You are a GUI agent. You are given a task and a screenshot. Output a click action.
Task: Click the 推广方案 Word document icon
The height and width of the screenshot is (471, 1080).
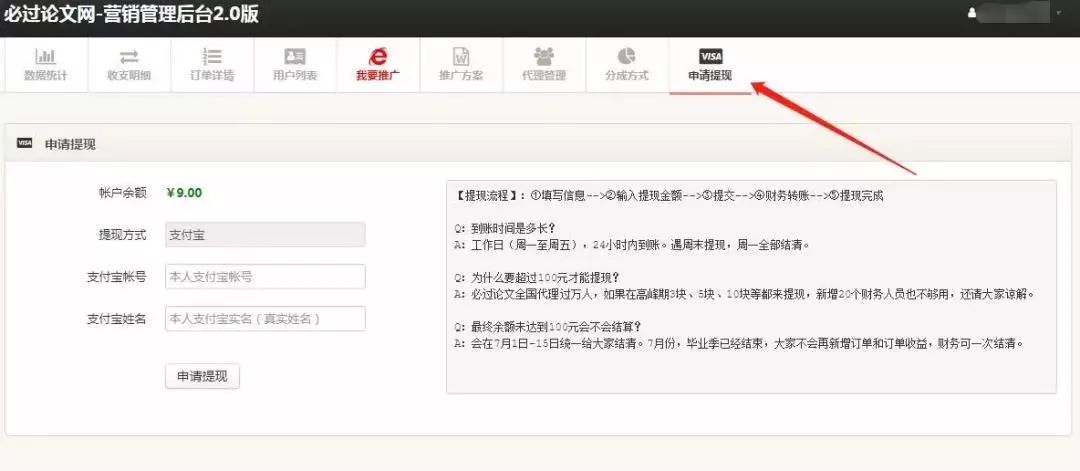461,56
